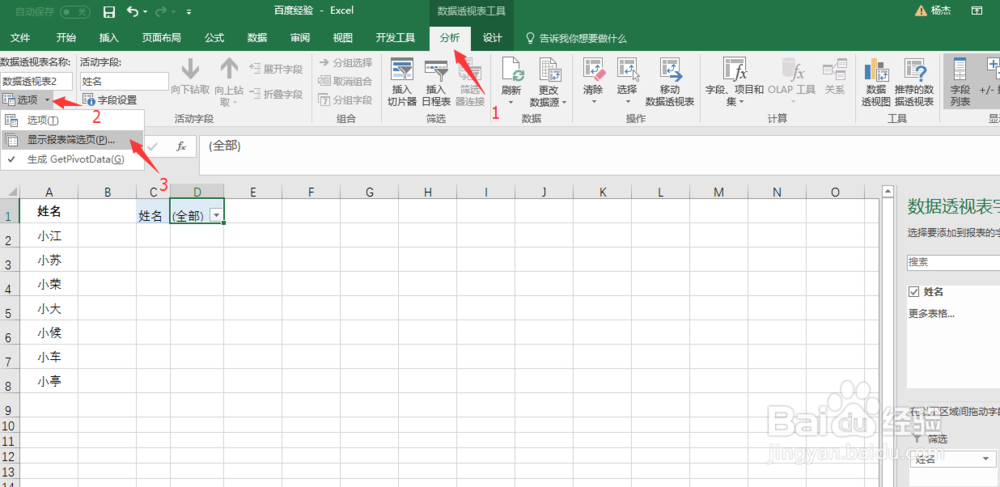Undo the last action
This screenshot has height=487, width=1000.
tap(133, 11)
